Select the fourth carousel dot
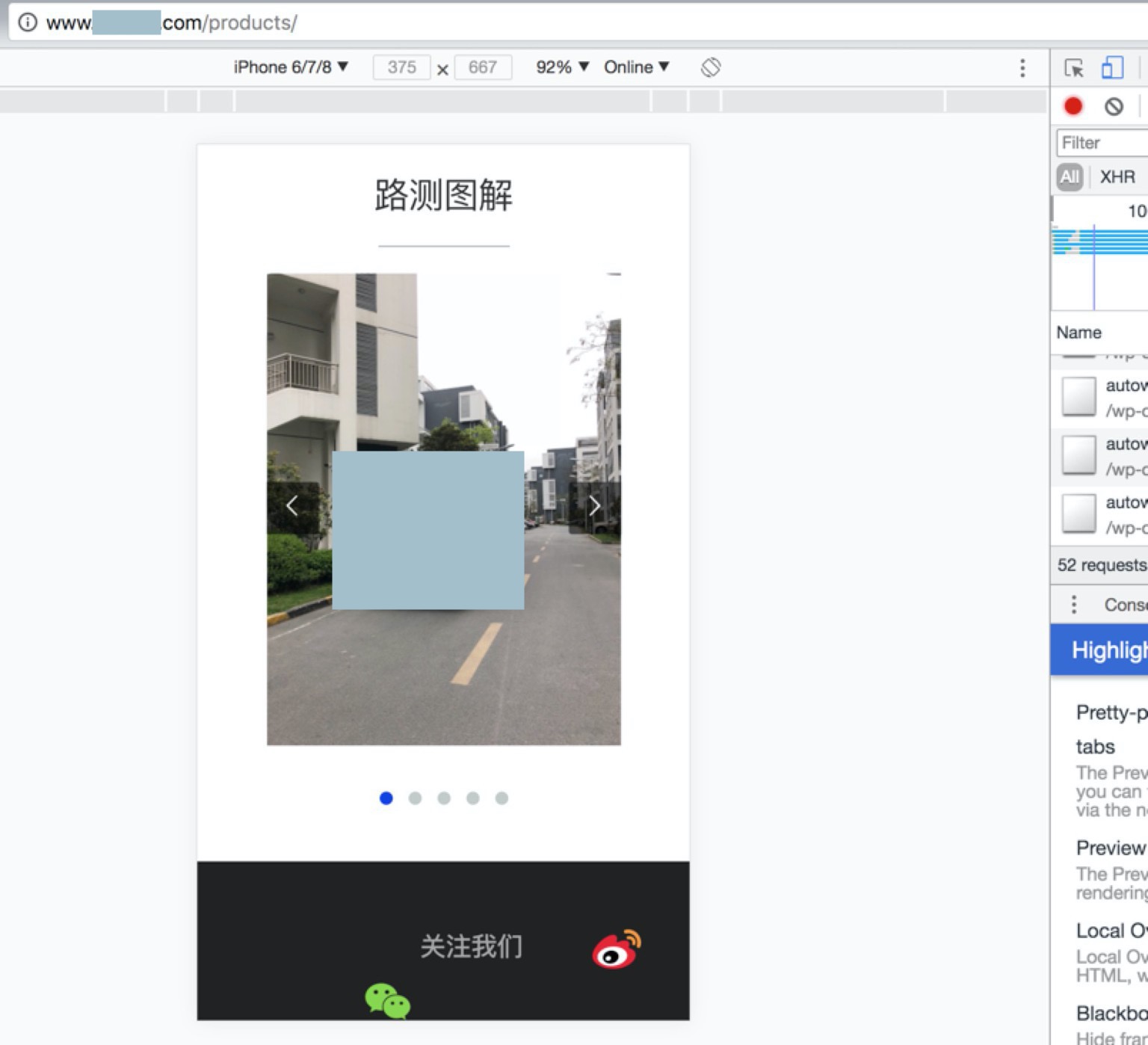1148x1045 pixels. pyautogui.click(x=472, y=798)
